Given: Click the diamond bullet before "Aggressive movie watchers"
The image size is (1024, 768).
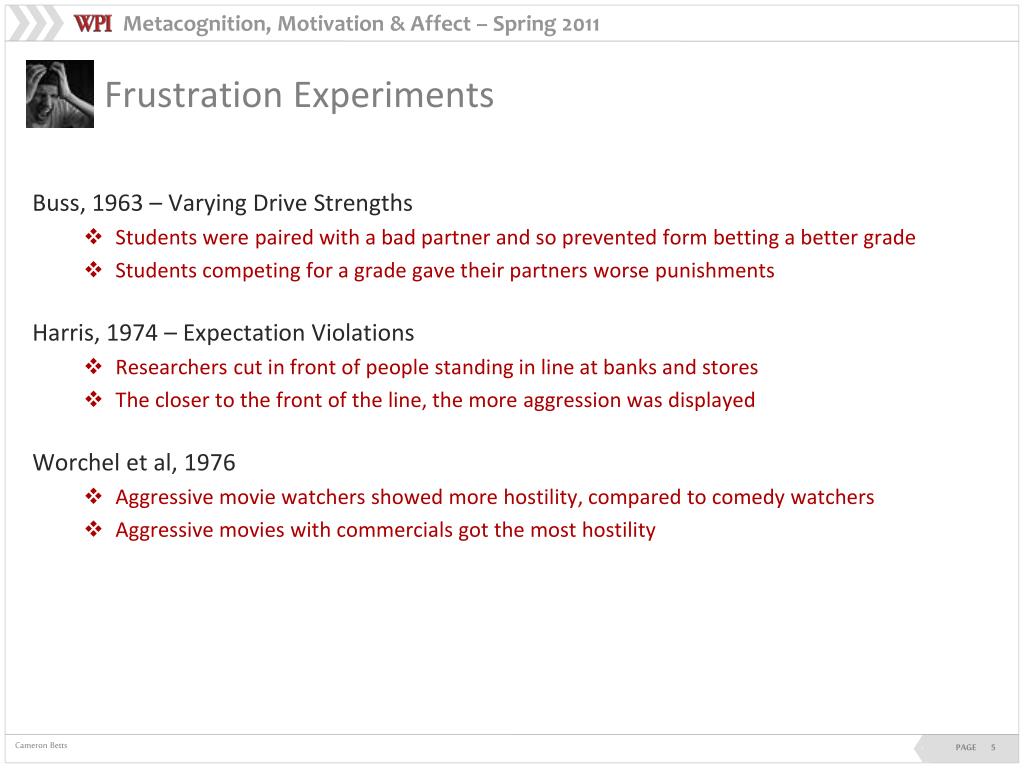Looking at the screenshot, I should (94, 497).
